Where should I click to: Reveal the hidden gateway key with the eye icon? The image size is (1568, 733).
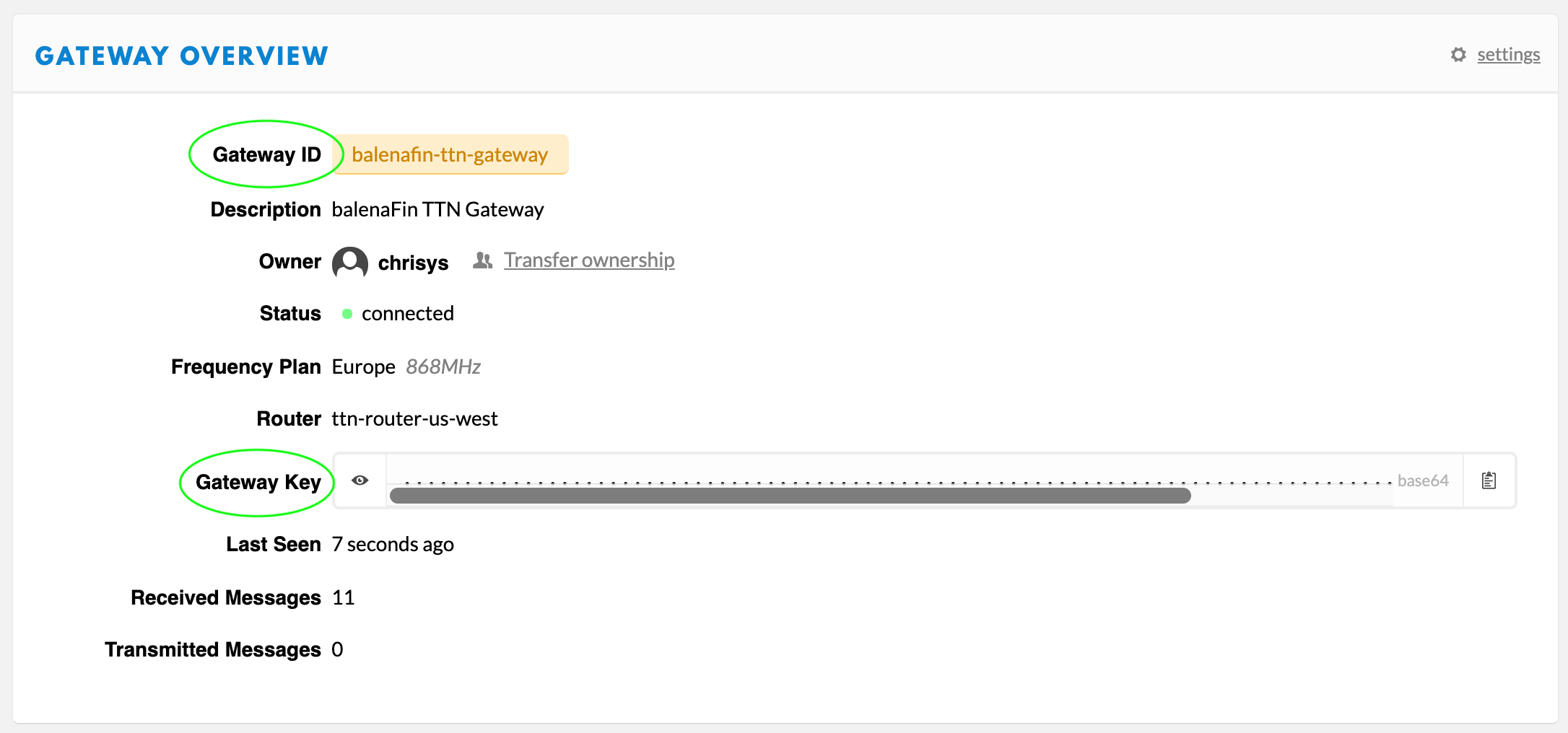(360, 480)
